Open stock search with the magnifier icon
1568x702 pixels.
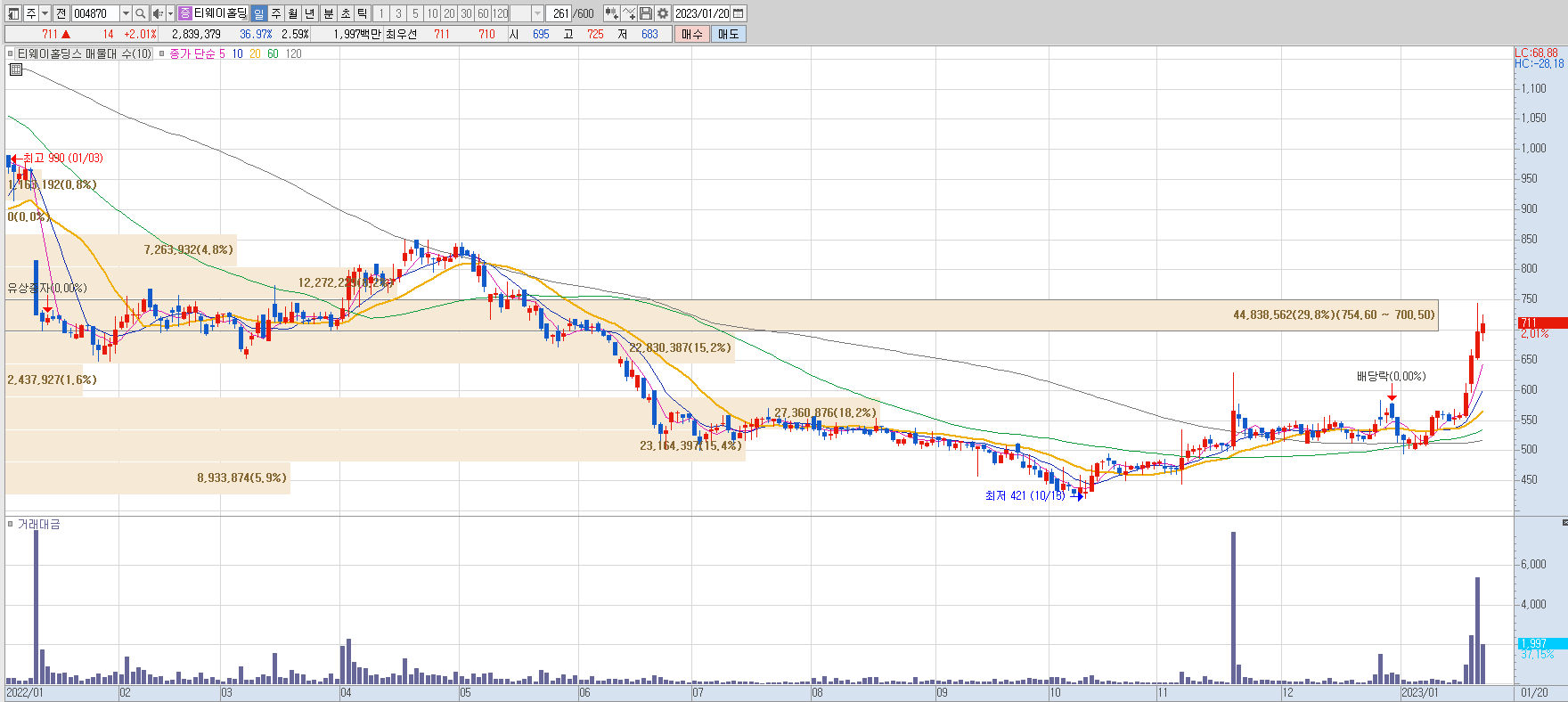point(141,13)
